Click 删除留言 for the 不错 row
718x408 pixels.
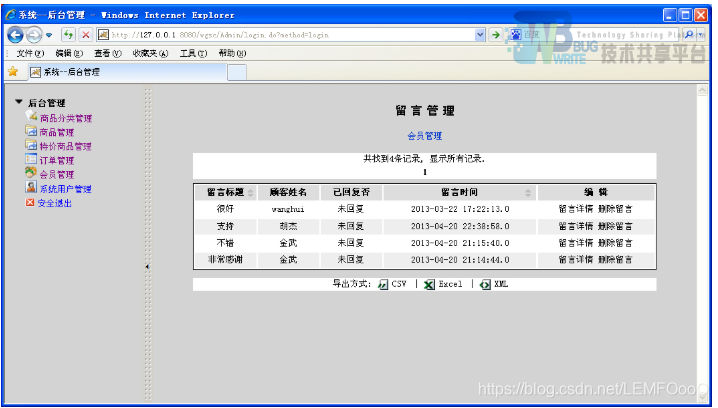[615, 243]
